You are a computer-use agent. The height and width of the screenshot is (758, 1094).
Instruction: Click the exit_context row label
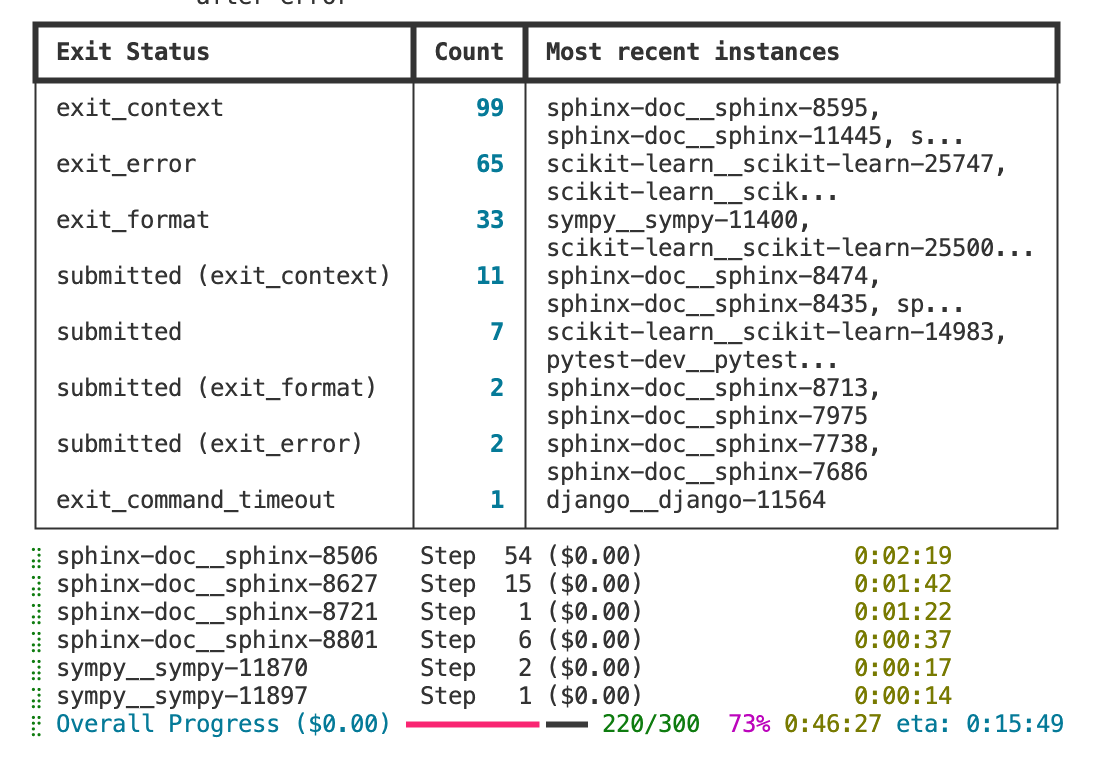point(140,108)
